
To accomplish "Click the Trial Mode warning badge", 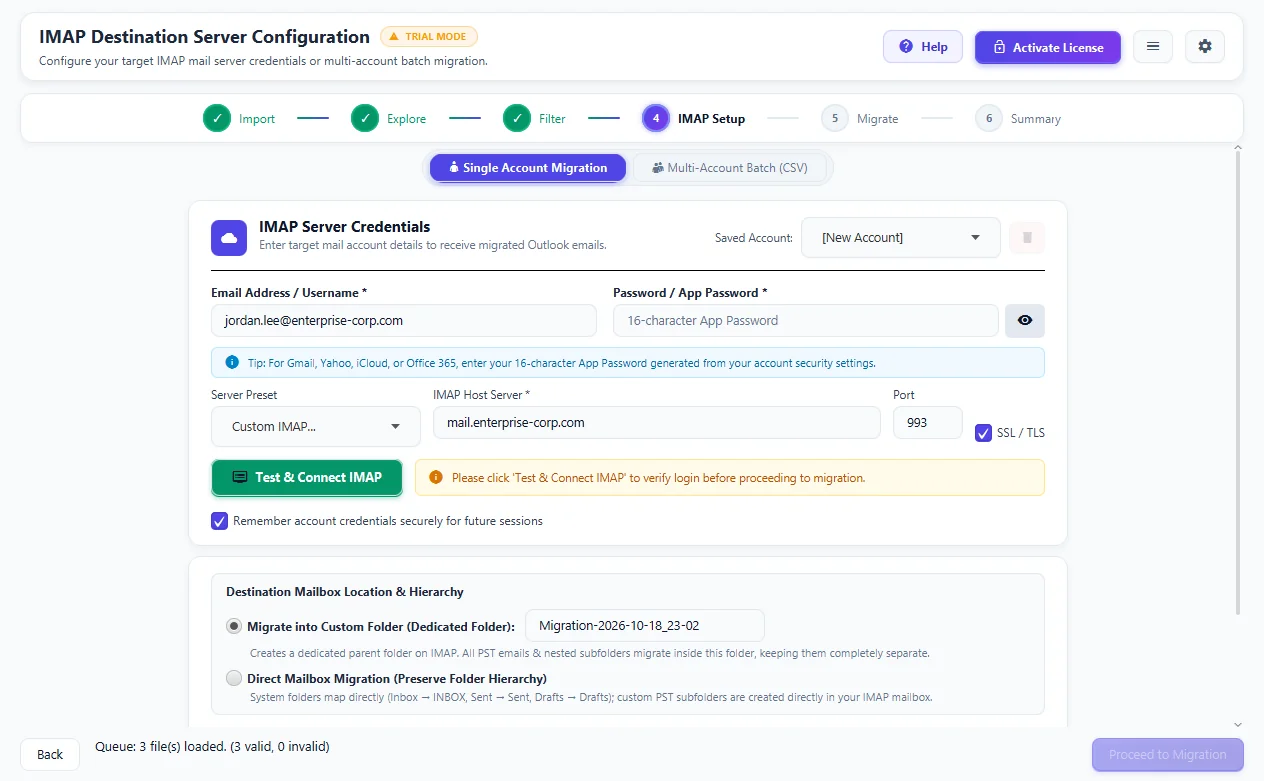I will 429,37.
